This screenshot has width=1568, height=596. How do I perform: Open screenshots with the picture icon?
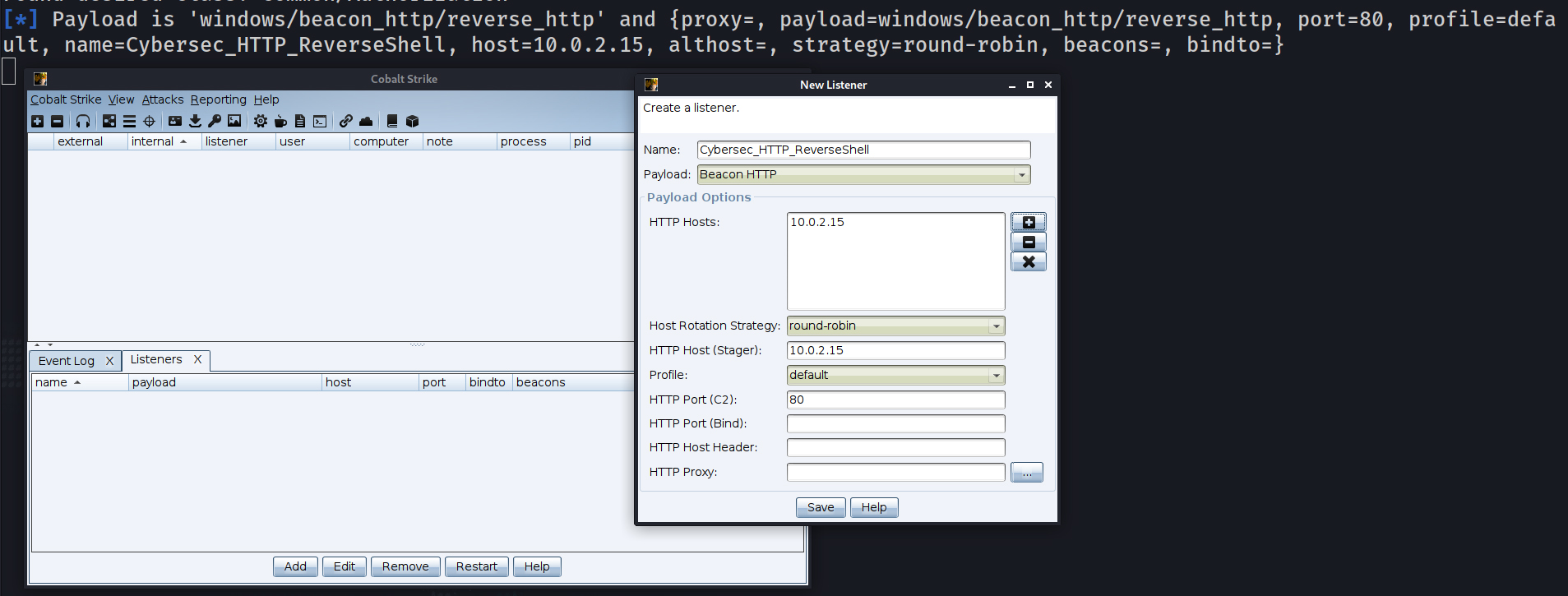click(234, 121)
